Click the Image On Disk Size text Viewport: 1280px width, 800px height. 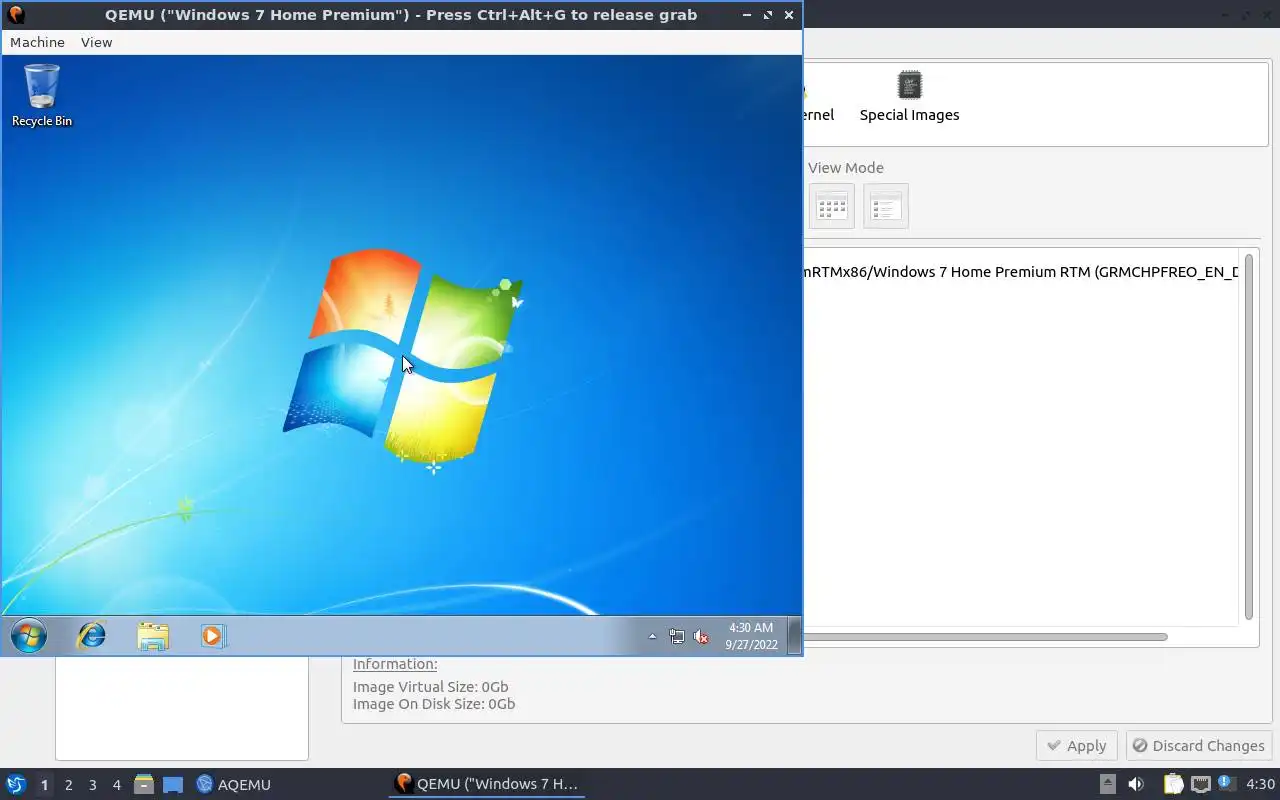pyautogui.click(x=434, y=704)
